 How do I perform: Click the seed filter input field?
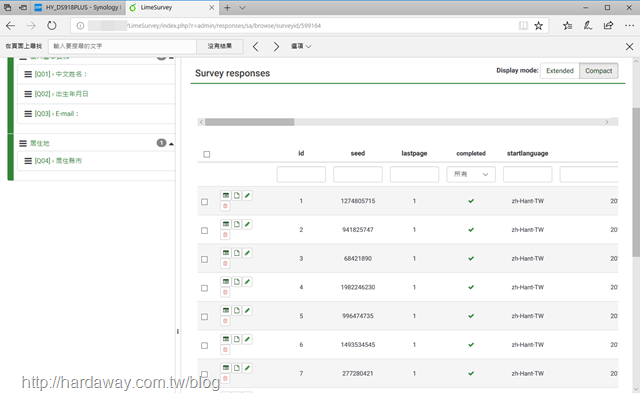(358, 174)
